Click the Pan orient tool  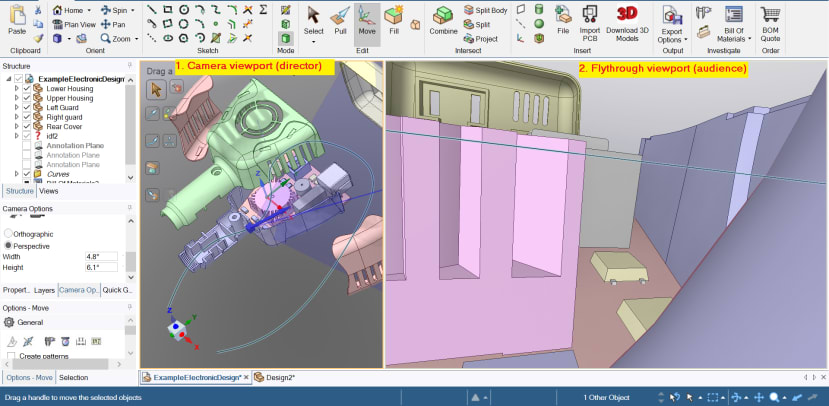113,24
